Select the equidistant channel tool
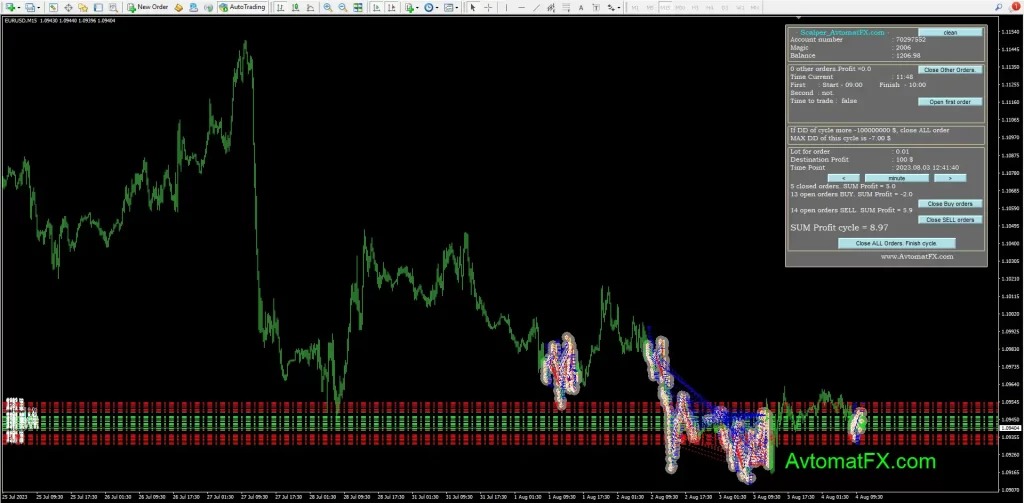Screen dimensions: 1024x503 [551, 7]
